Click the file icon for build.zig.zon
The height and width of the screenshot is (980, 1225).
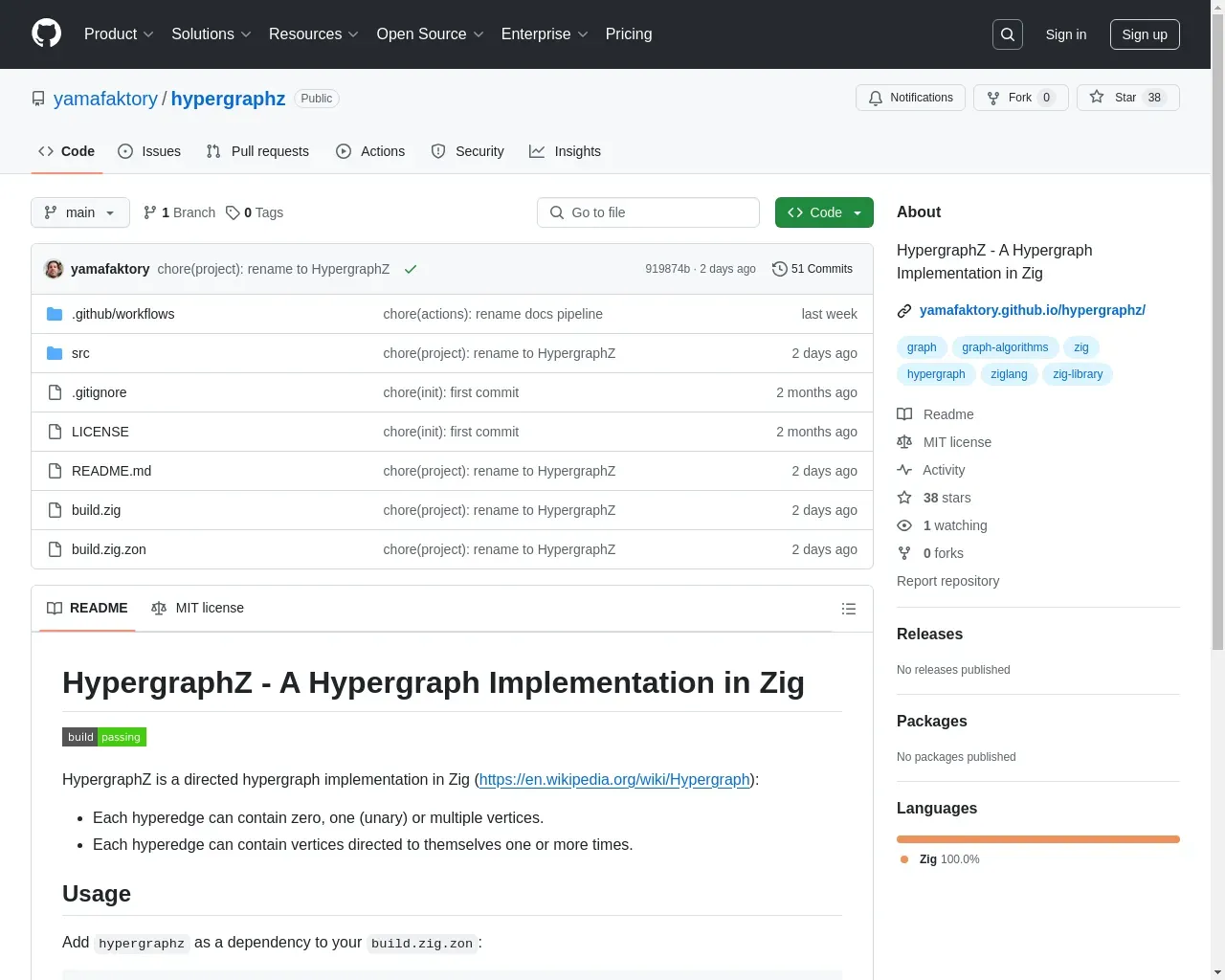55,549
